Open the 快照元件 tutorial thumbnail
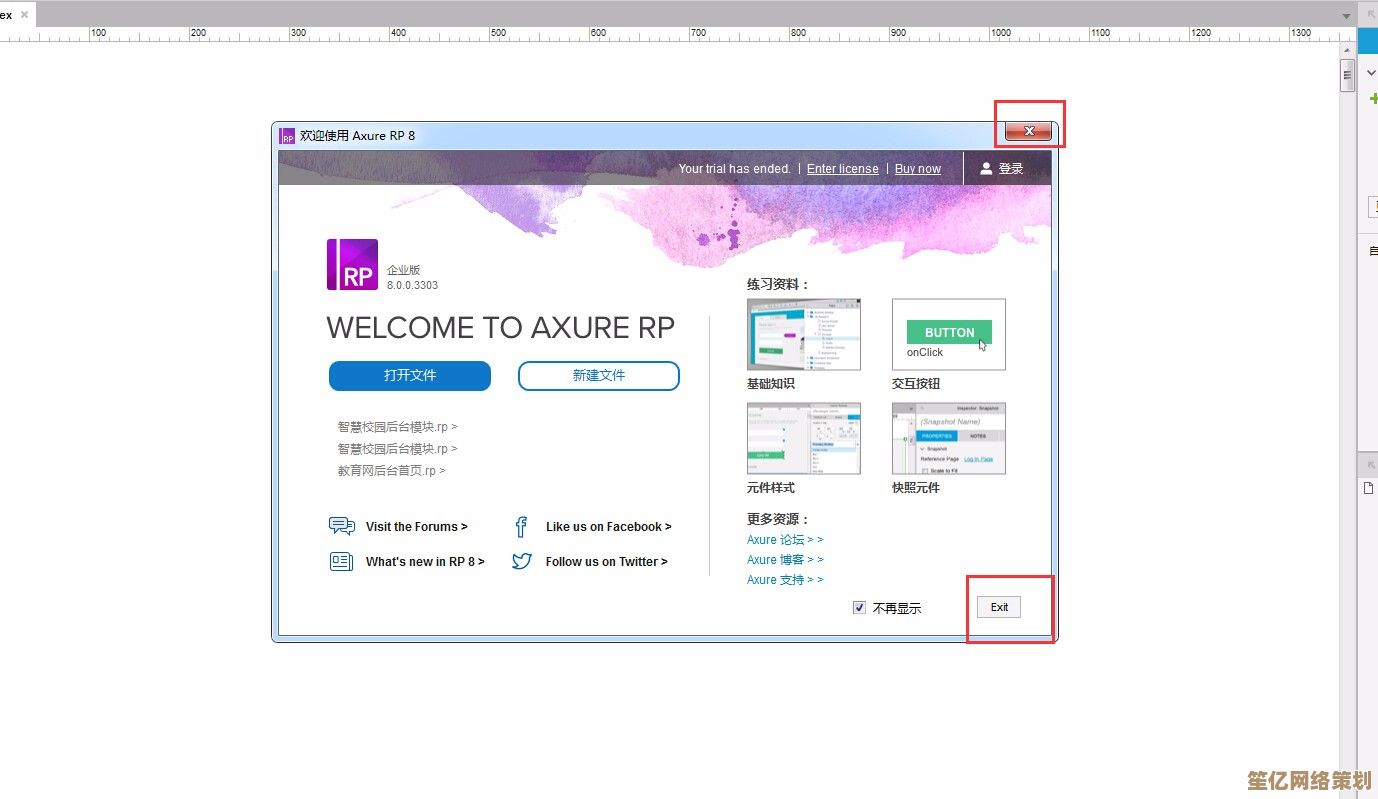The height and width of the screenshot is (799, 1378). 949,438
